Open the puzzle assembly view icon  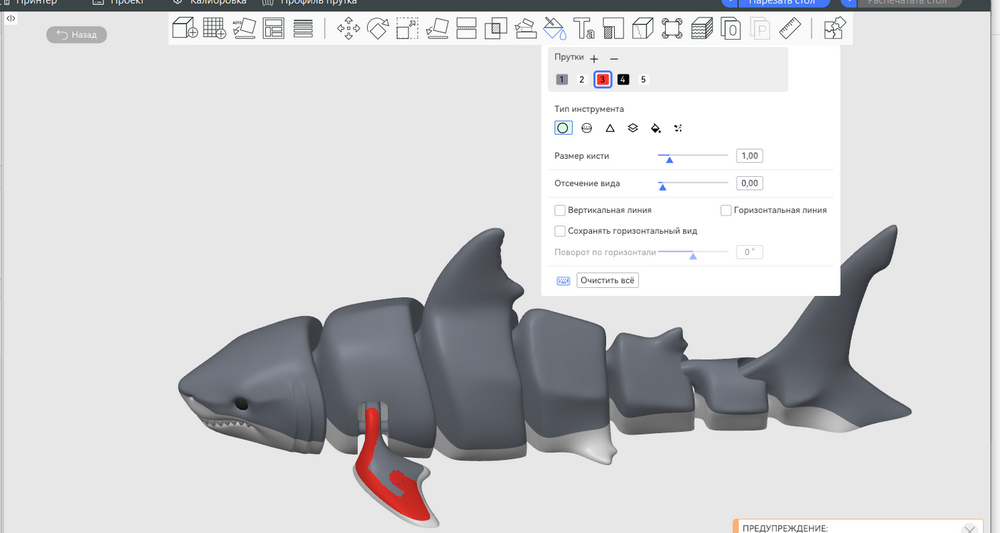point(835,29)
